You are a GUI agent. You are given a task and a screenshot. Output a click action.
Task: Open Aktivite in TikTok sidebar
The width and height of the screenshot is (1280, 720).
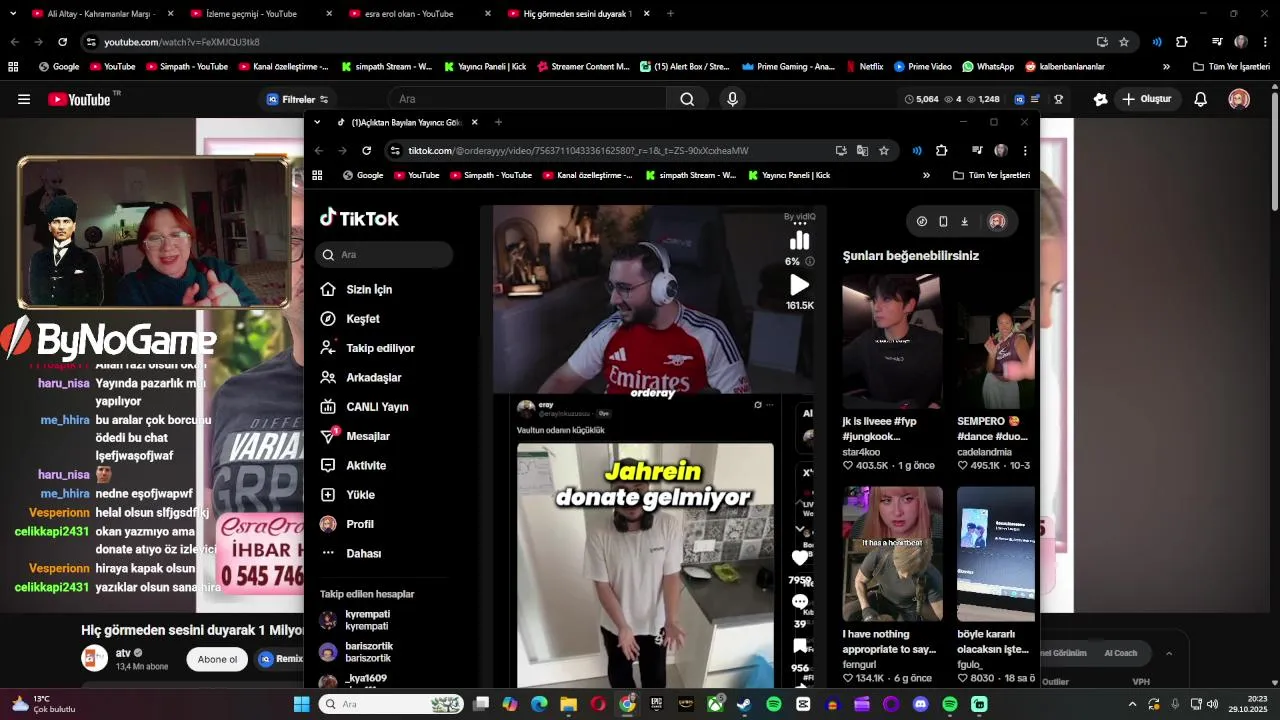click(x=353, y=466)
